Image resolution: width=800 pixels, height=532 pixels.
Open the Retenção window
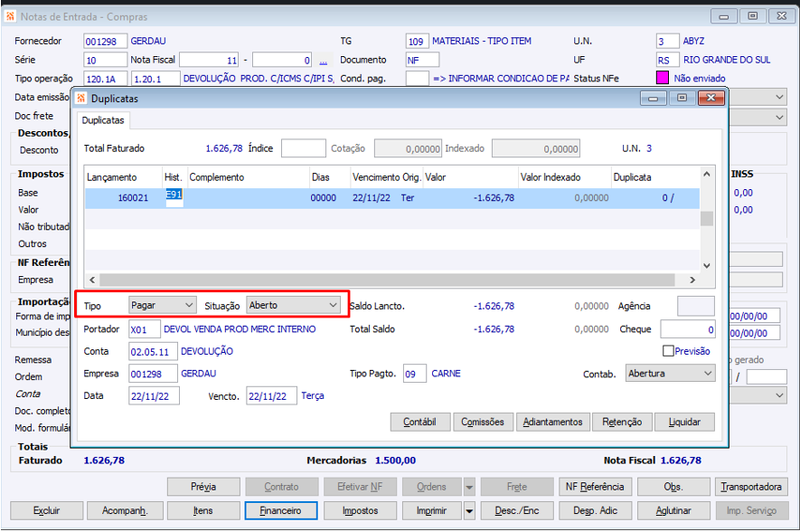click(622, 422)
